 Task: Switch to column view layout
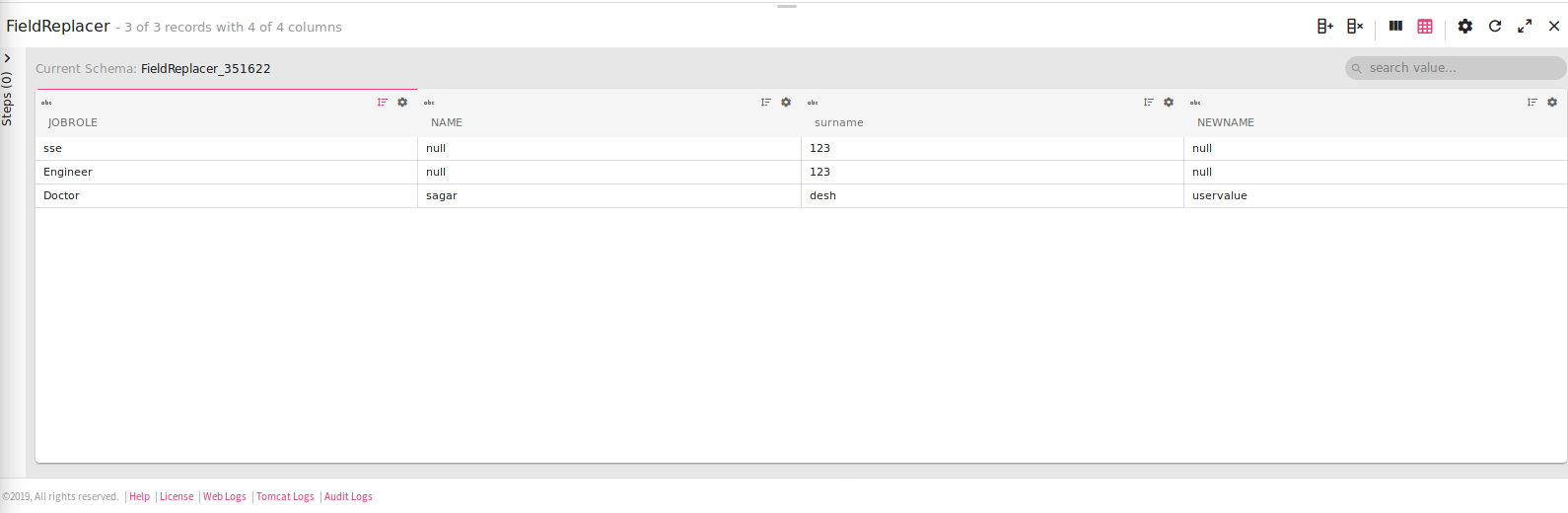point(1395,27)
